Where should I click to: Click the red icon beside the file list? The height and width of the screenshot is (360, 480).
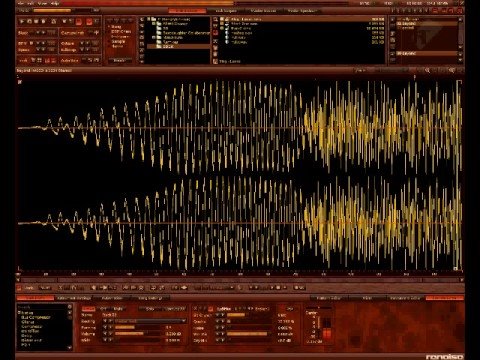point(215,33)
